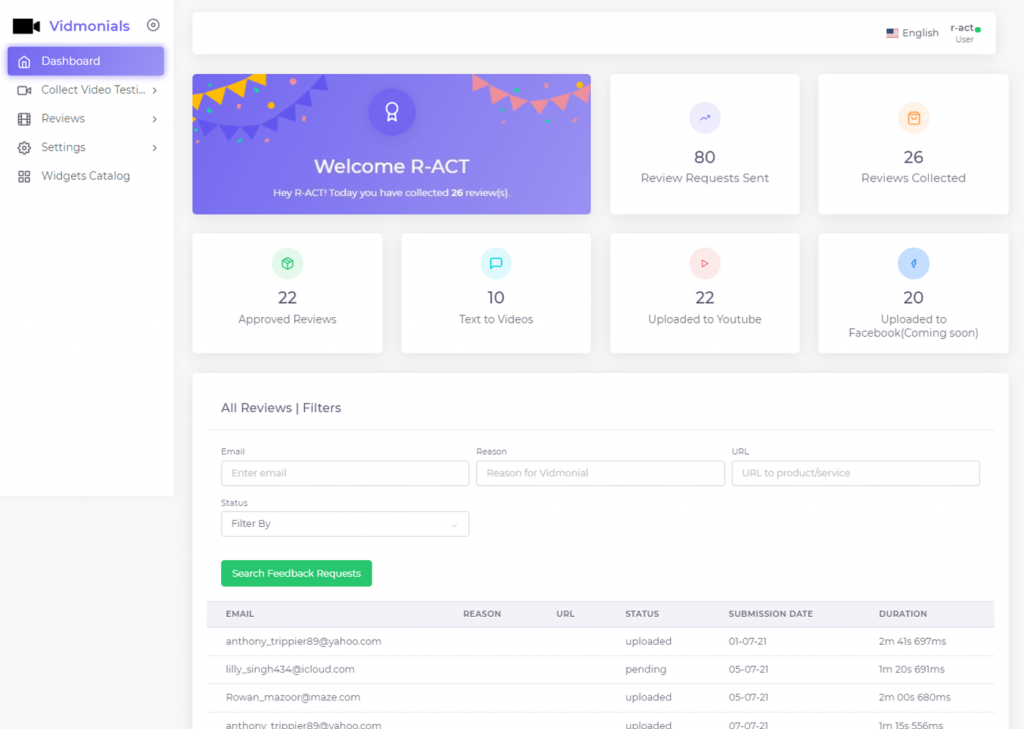Select Uploaded to Facebook(Coming soon) label
This screenshot has height=729, width=1024.
(913, 326)
